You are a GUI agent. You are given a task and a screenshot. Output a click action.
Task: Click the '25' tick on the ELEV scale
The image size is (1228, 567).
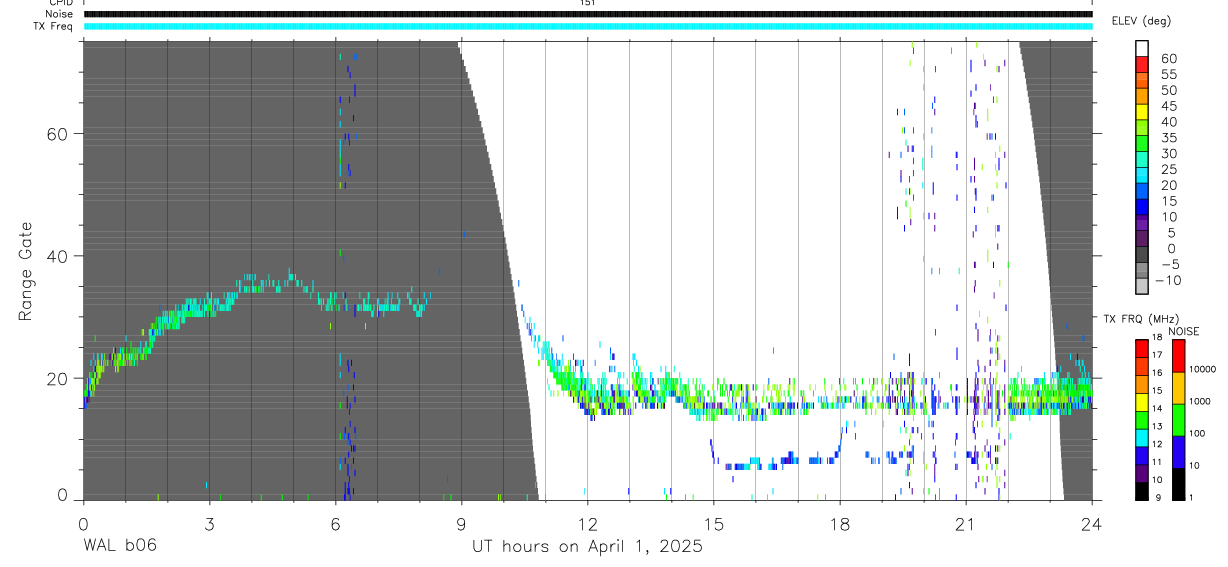coord(1168,170)
